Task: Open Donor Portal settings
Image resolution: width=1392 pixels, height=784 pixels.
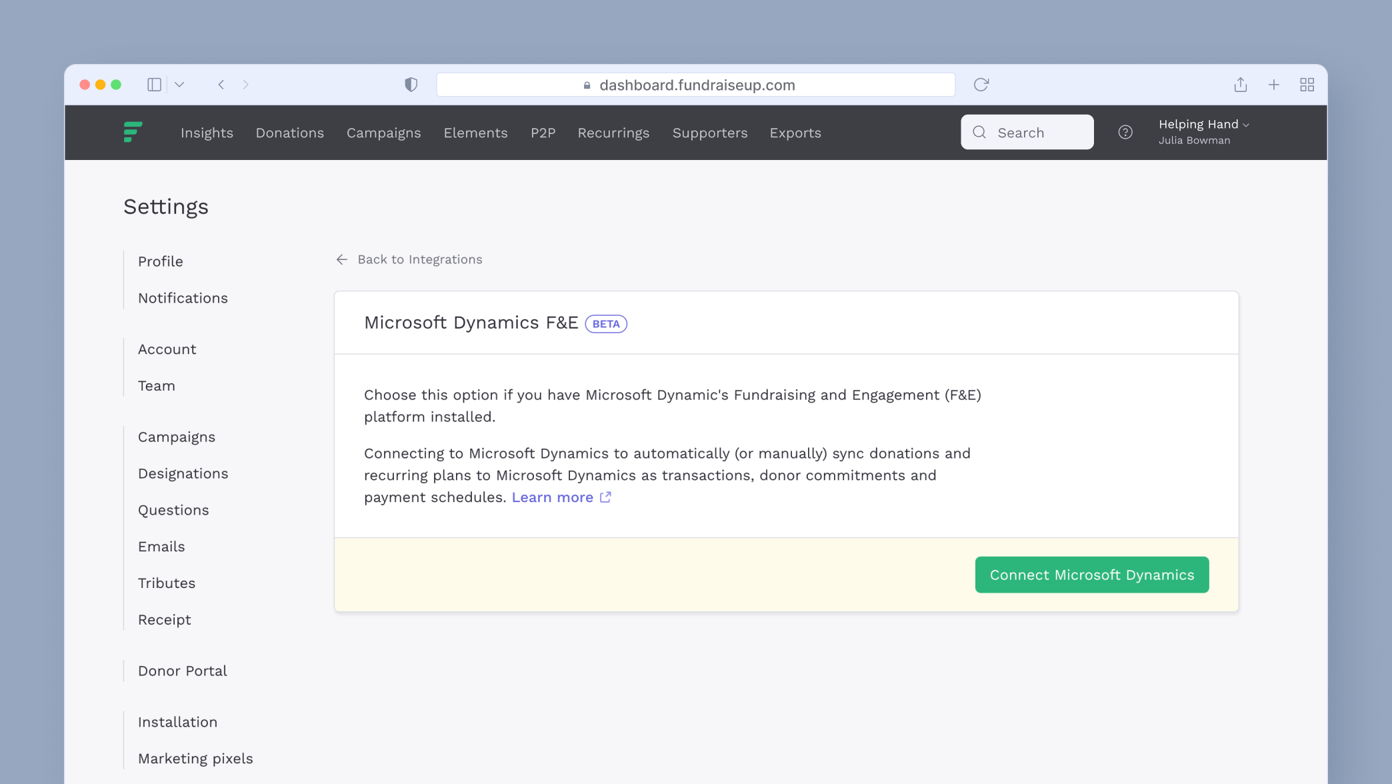Action: click(183, 671)
